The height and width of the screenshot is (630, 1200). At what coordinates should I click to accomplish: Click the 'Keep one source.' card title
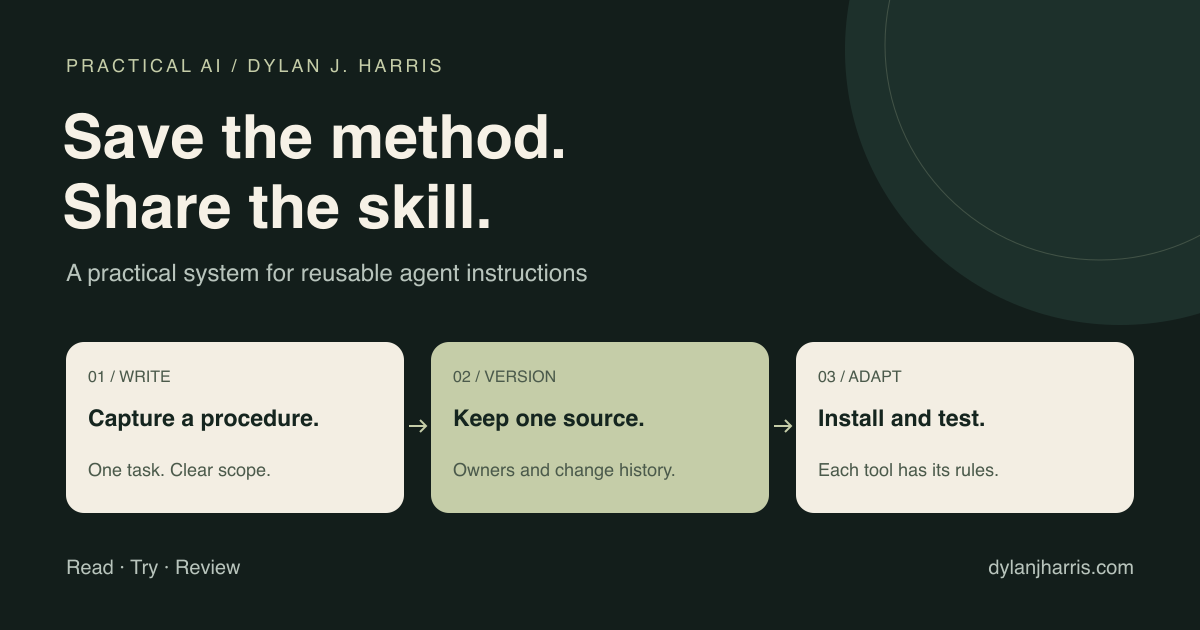(x=549, y=419)
